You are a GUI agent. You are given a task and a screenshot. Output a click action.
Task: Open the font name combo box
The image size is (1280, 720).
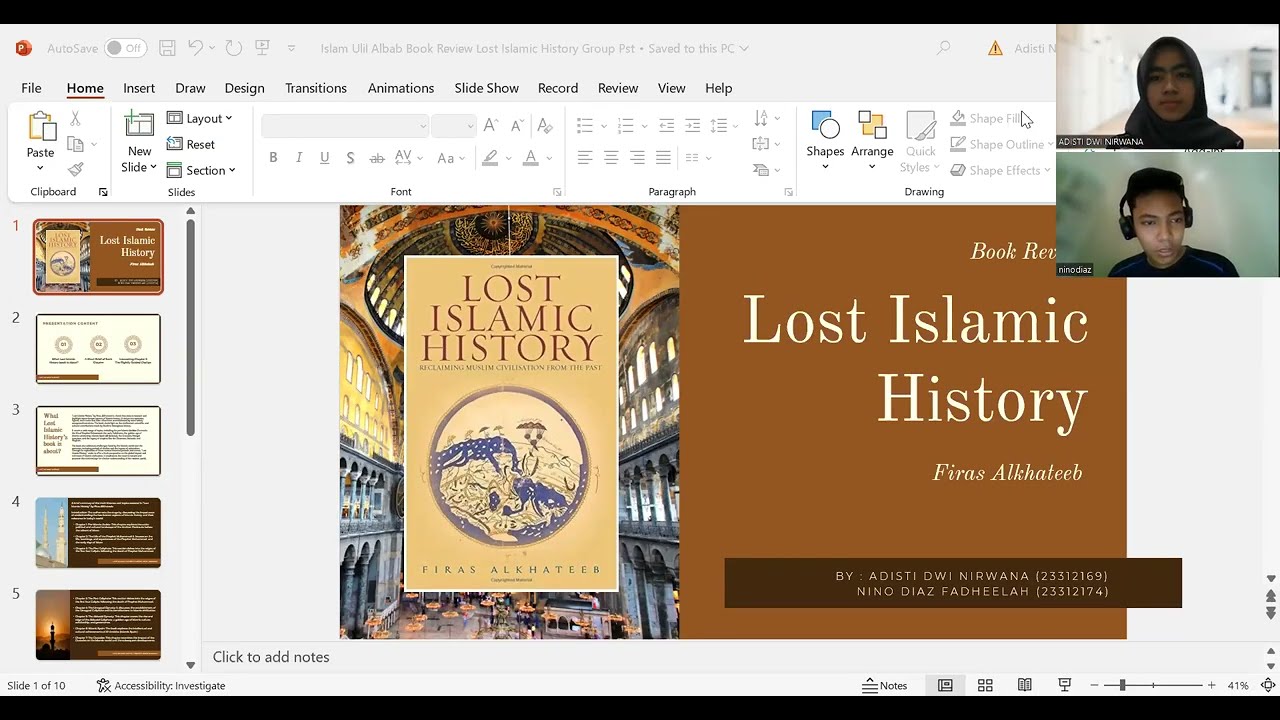[x=345, y=125]
